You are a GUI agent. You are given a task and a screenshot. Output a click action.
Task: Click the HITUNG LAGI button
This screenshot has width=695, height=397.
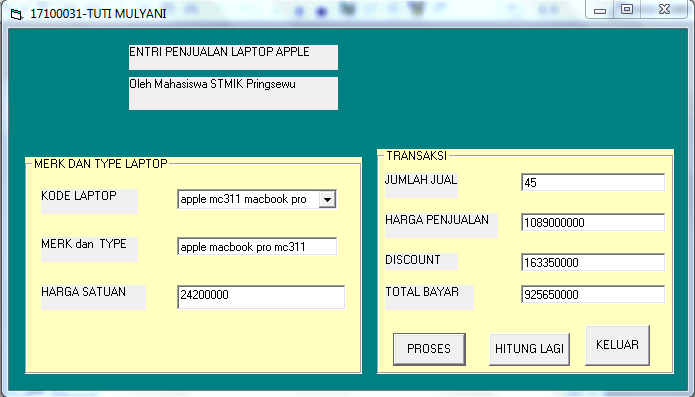coord(529,349)
